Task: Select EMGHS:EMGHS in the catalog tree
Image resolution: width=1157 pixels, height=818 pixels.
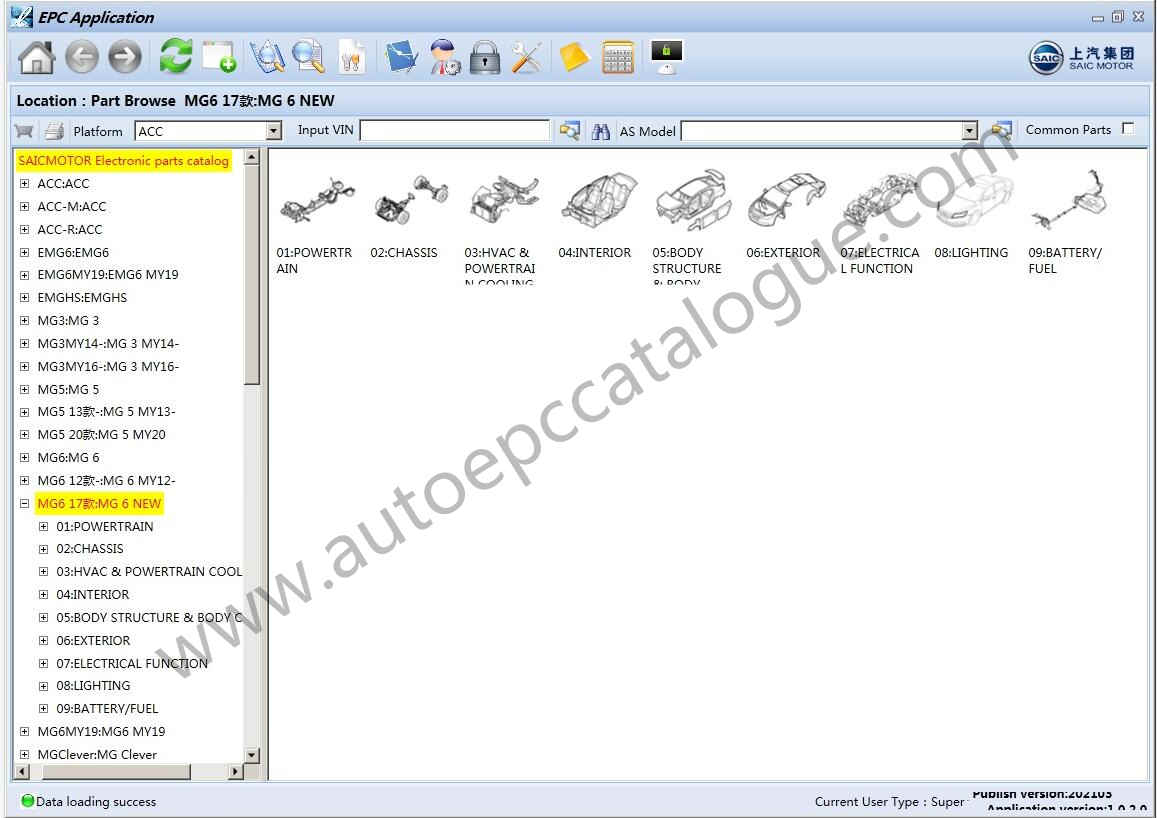Action: 82,297
